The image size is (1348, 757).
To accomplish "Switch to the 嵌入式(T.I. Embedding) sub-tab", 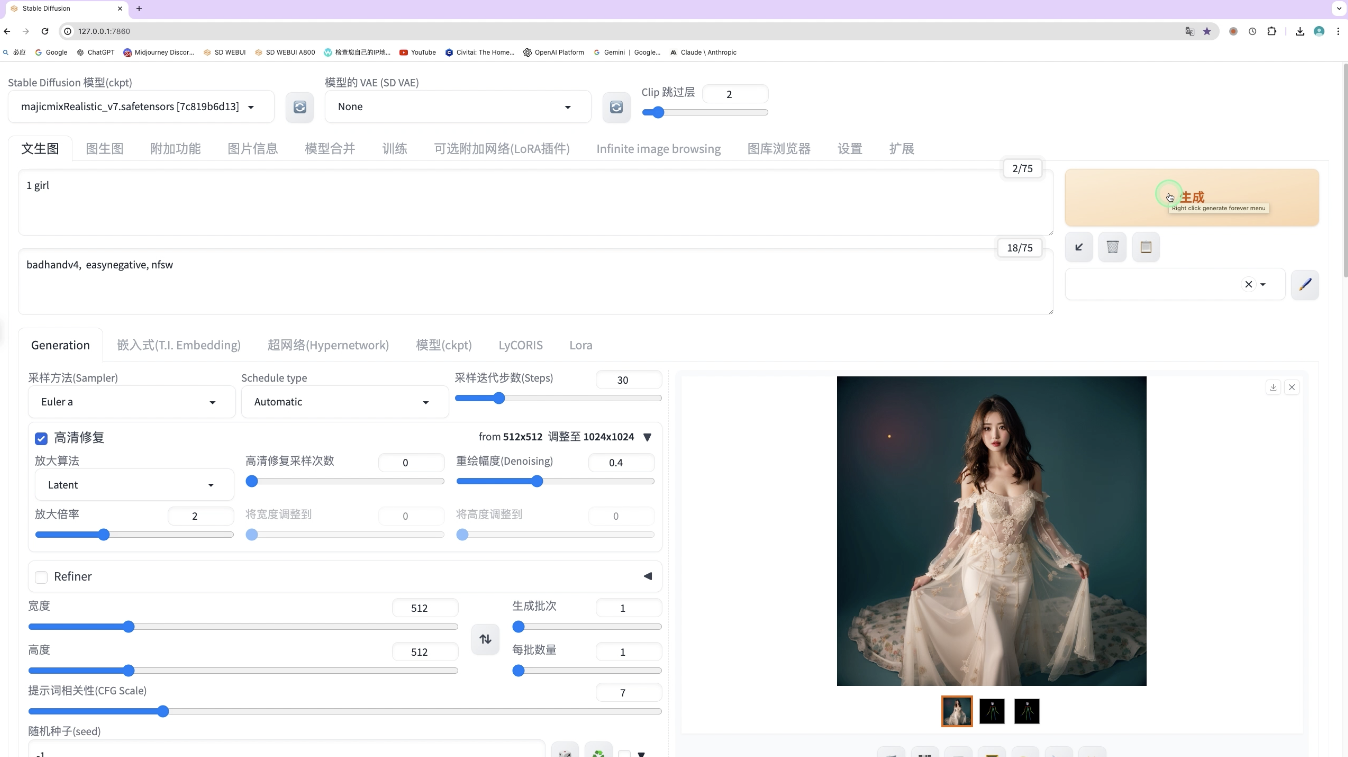I will [179, 345].
